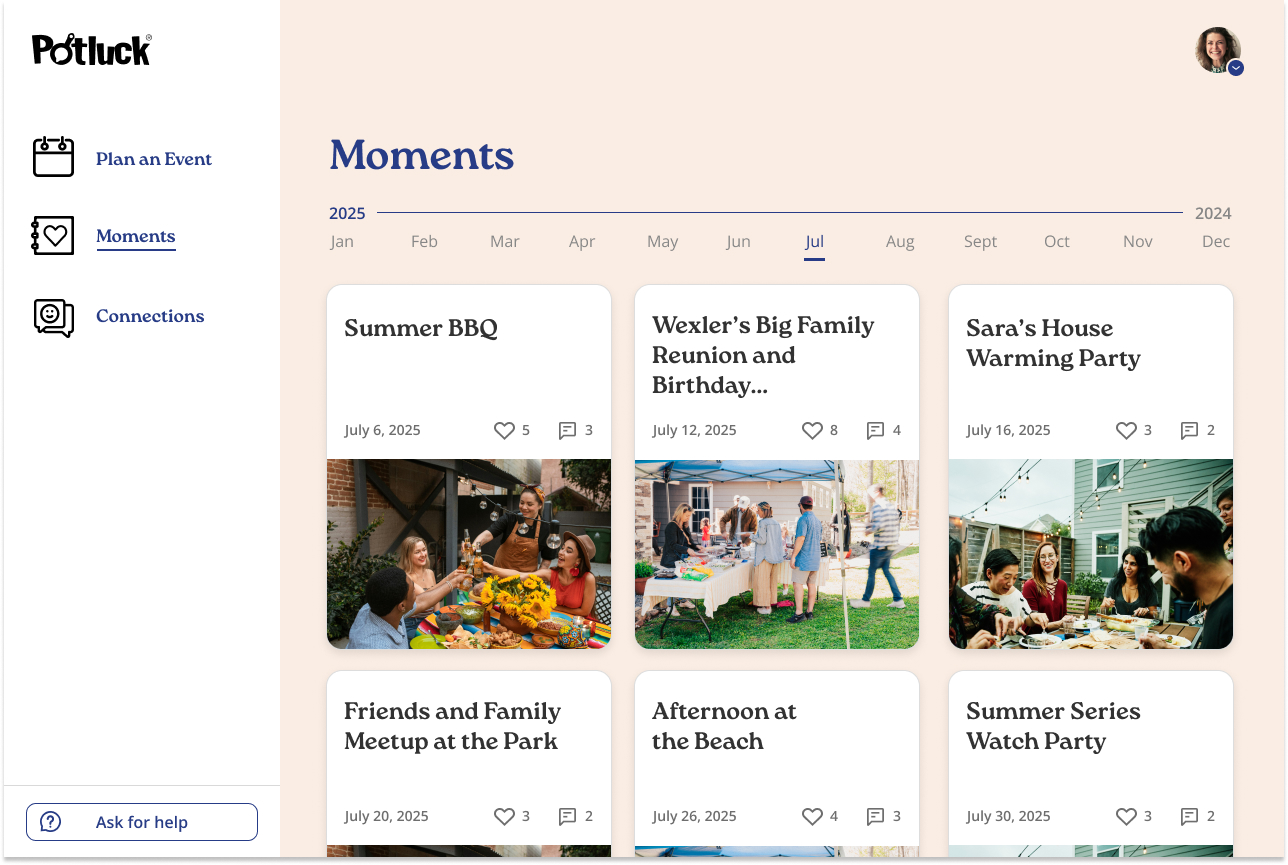Select Mar on the timeline
This screenshot has height=865, width=1288.
504,241
